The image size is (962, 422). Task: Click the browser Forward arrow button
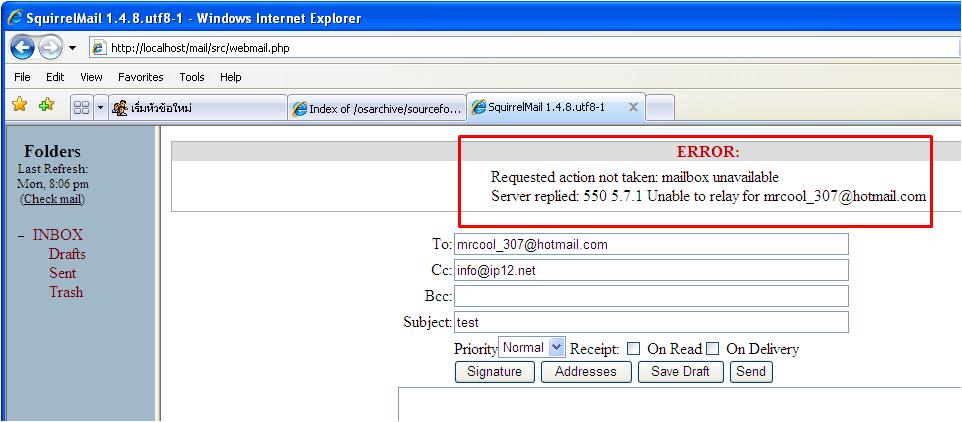pyautogui.click(x=50, y=47)
